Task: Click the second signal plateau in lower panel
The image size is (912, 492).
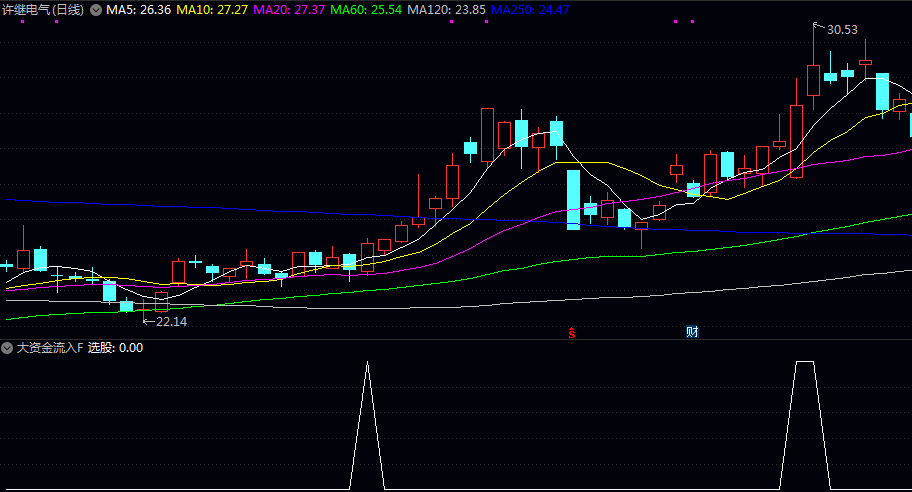Action: click(x=805, y=363)
